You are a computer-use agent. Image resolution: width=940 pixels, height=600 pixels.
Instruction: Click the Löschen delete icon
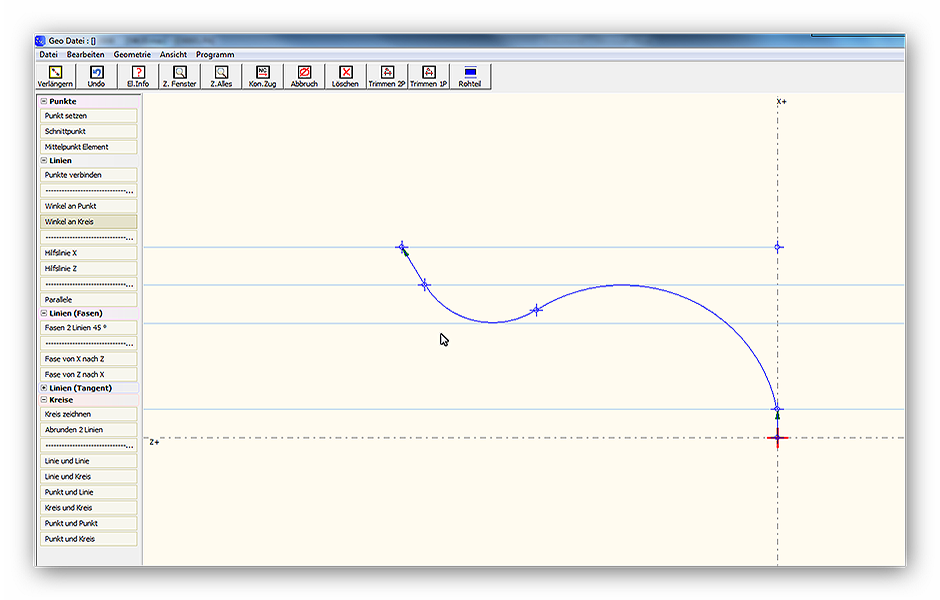(346, 73)
